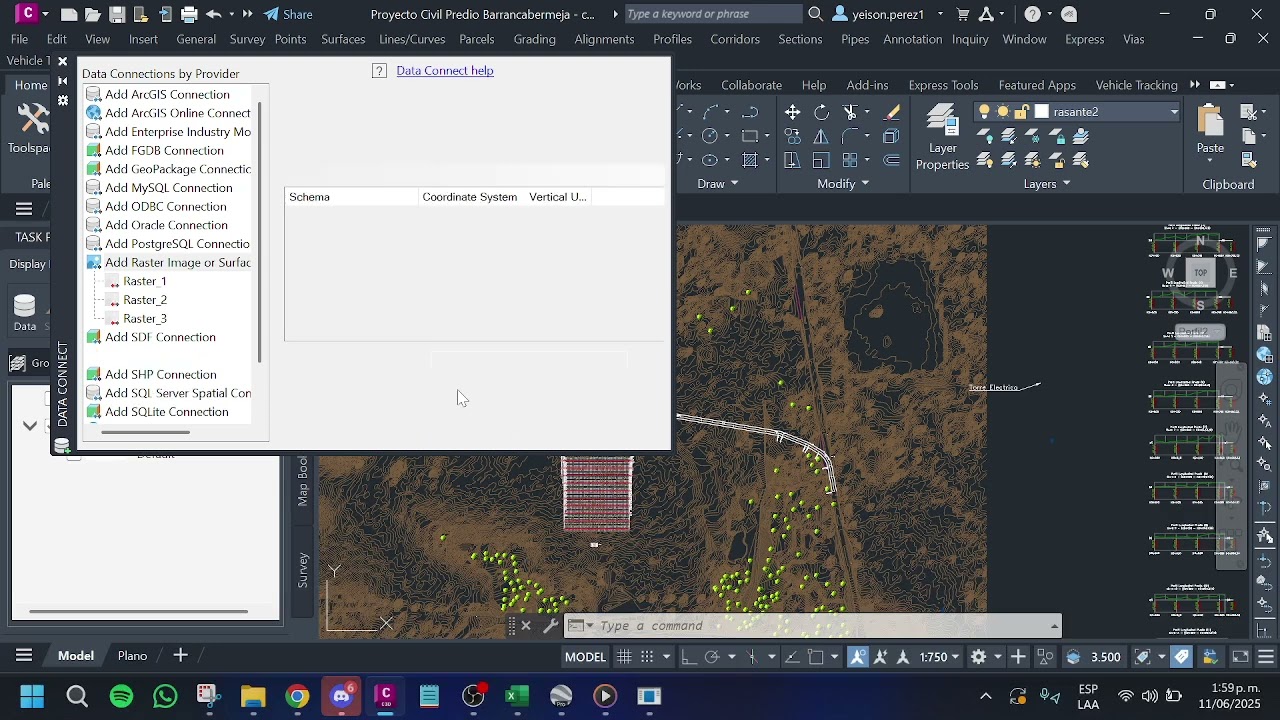Click the Data Connect help question icon
1280x720 pixels.
379,71
